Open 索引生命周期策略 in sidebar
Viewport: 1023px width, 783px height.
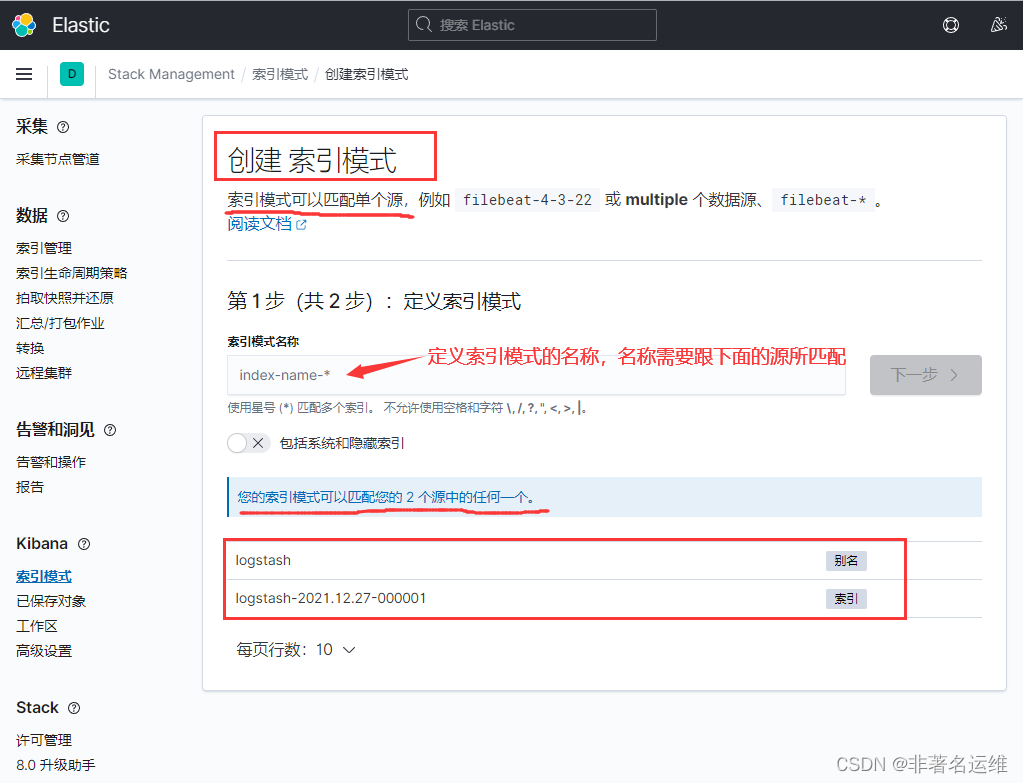coord(72,273)
